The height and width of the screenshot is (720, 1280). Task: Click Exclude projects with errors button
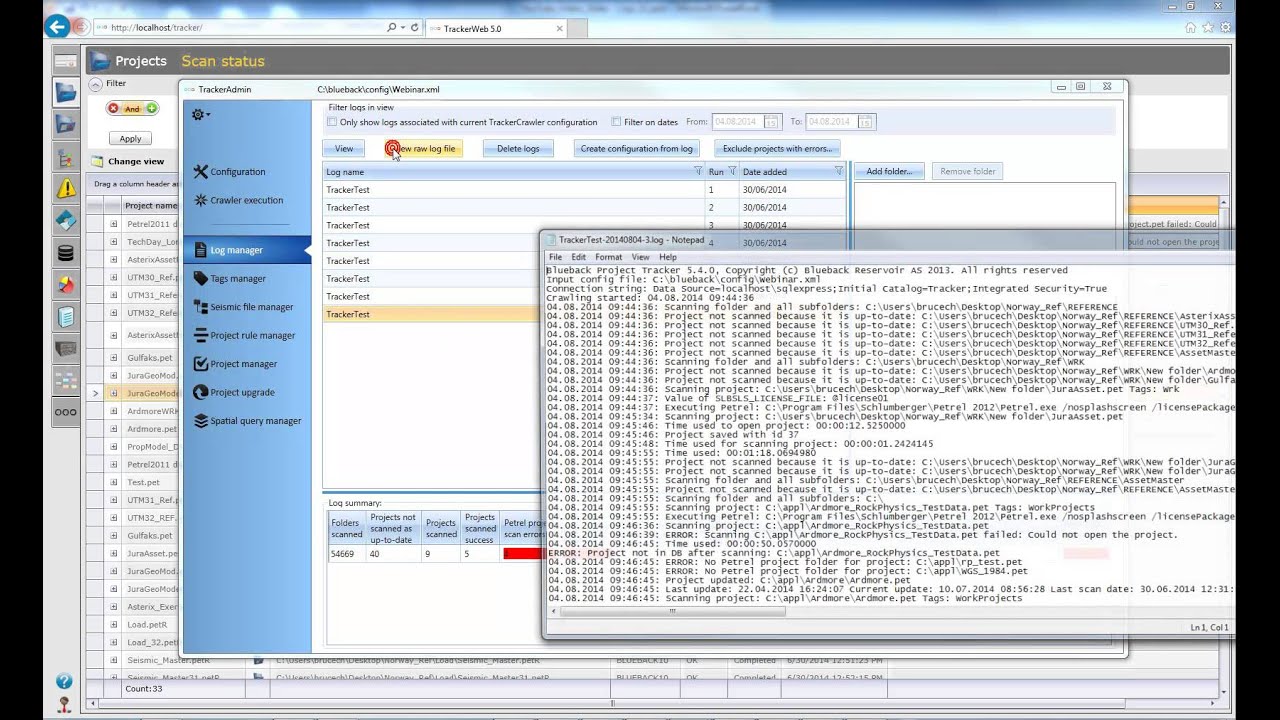pyautogui.click(x=777, y=149)
